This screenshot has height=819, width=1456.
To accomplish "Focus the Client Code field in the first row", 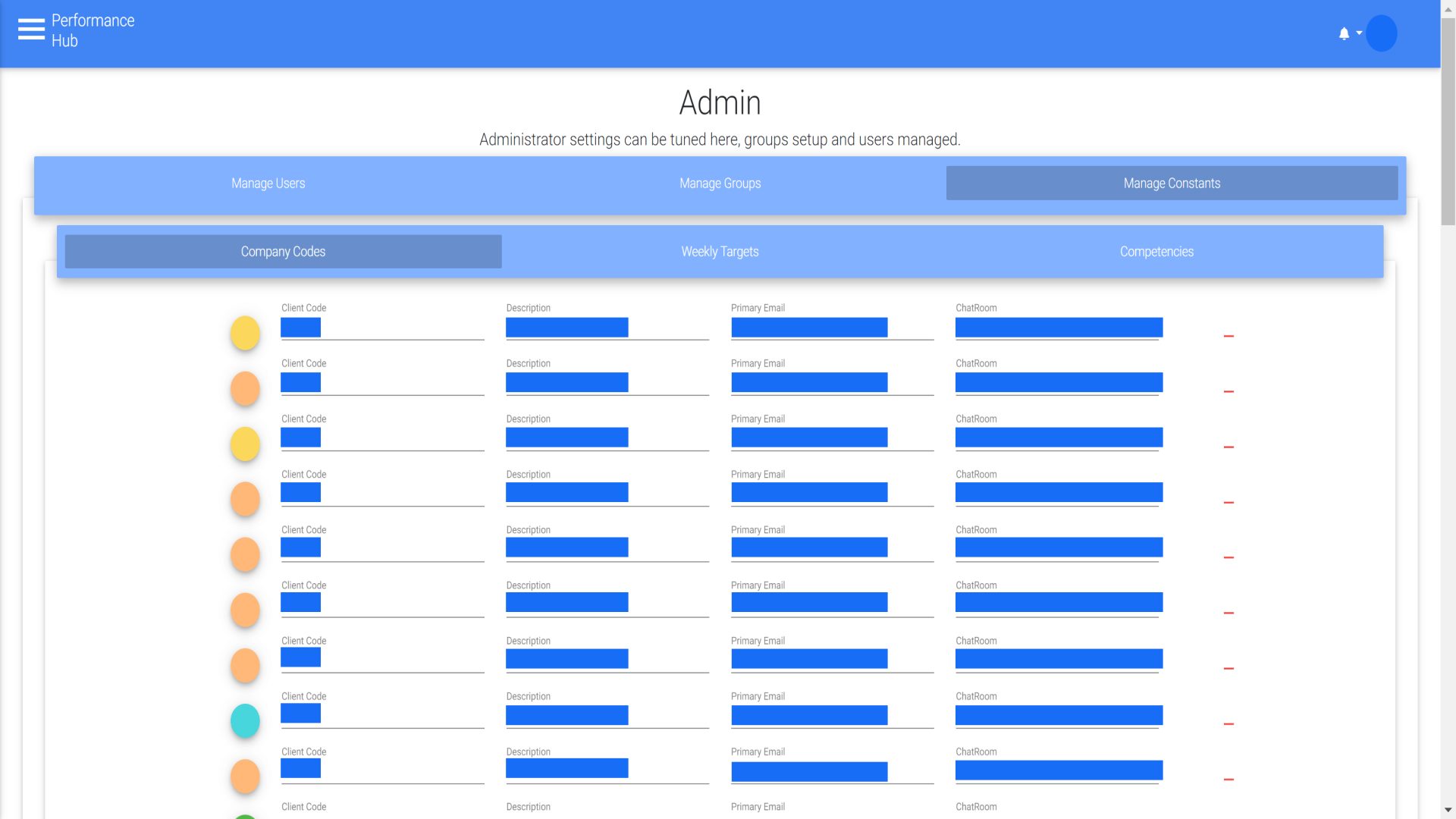I will [382, 328].
